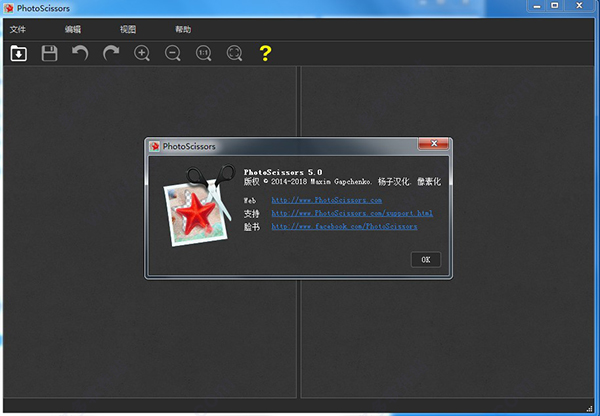Open the 帮助 menu
The width and height of the screenshot is (600, 416).
pyautogui.click(x=183, y=29)
